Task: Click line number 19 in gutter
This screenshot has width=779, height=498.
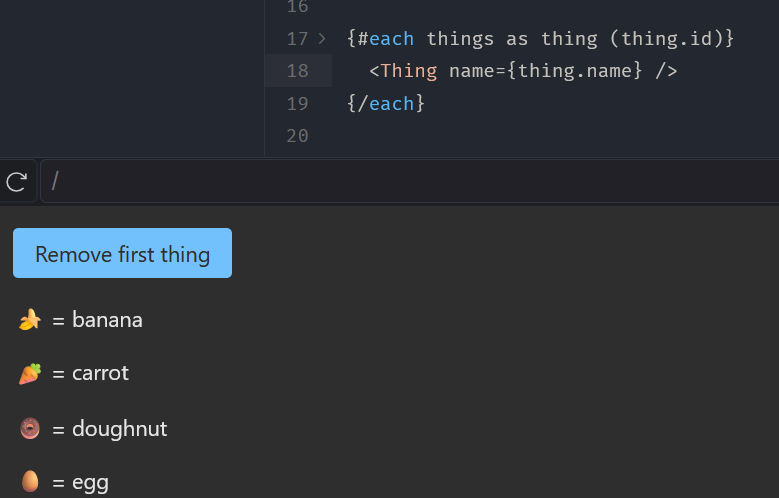Action: (x=297, y=103)
